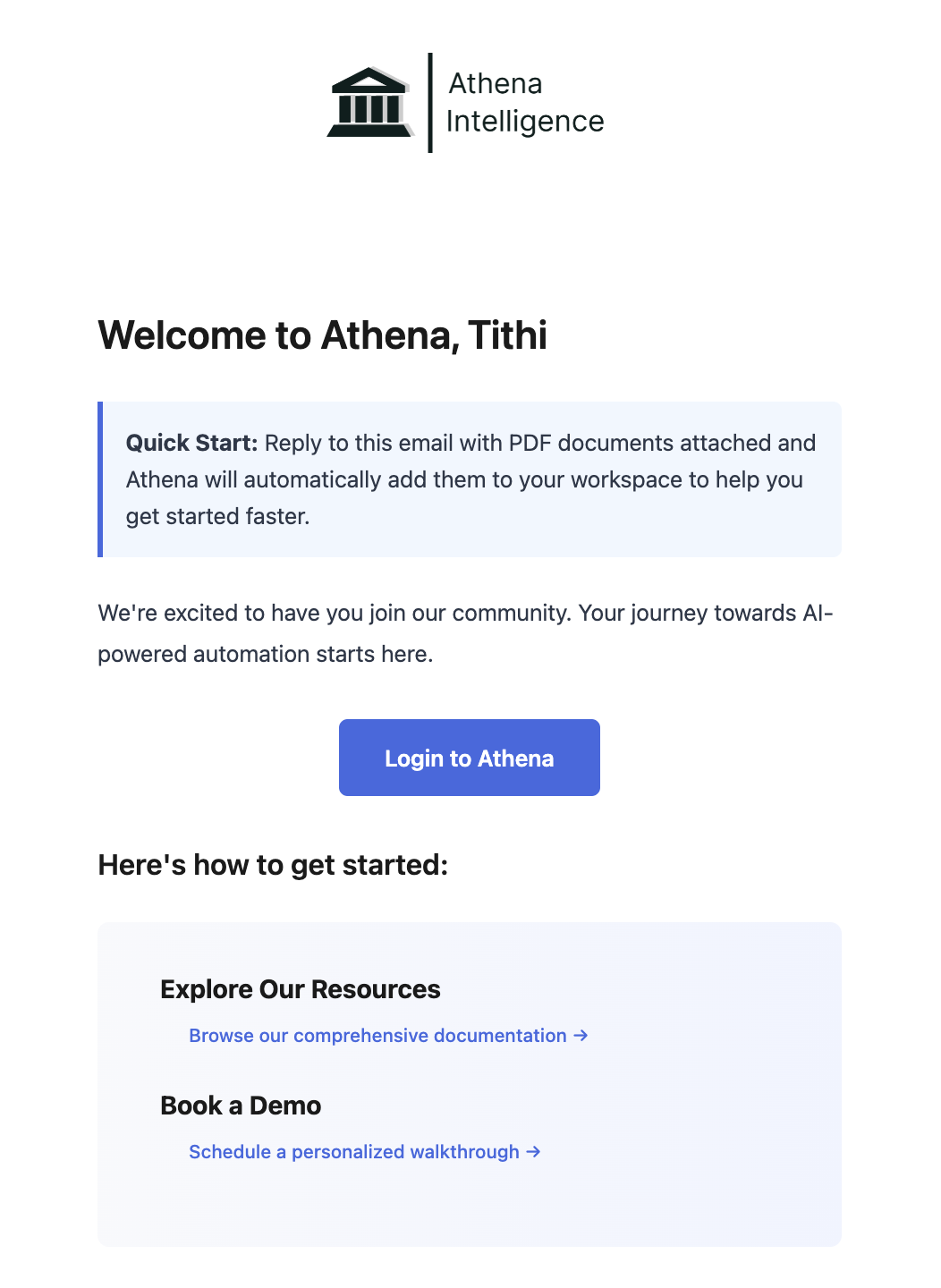Click the word Intelligence in the logo
The height and width of the screenshot is (1288, 941).
click(x=525, y=122)
